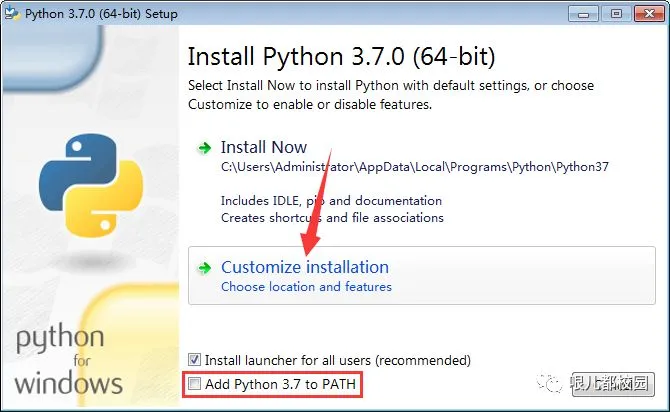Click the 'Install Python 3.7.0 (64-bit)' heading
The image size is (670, 412).
(341, 55)
